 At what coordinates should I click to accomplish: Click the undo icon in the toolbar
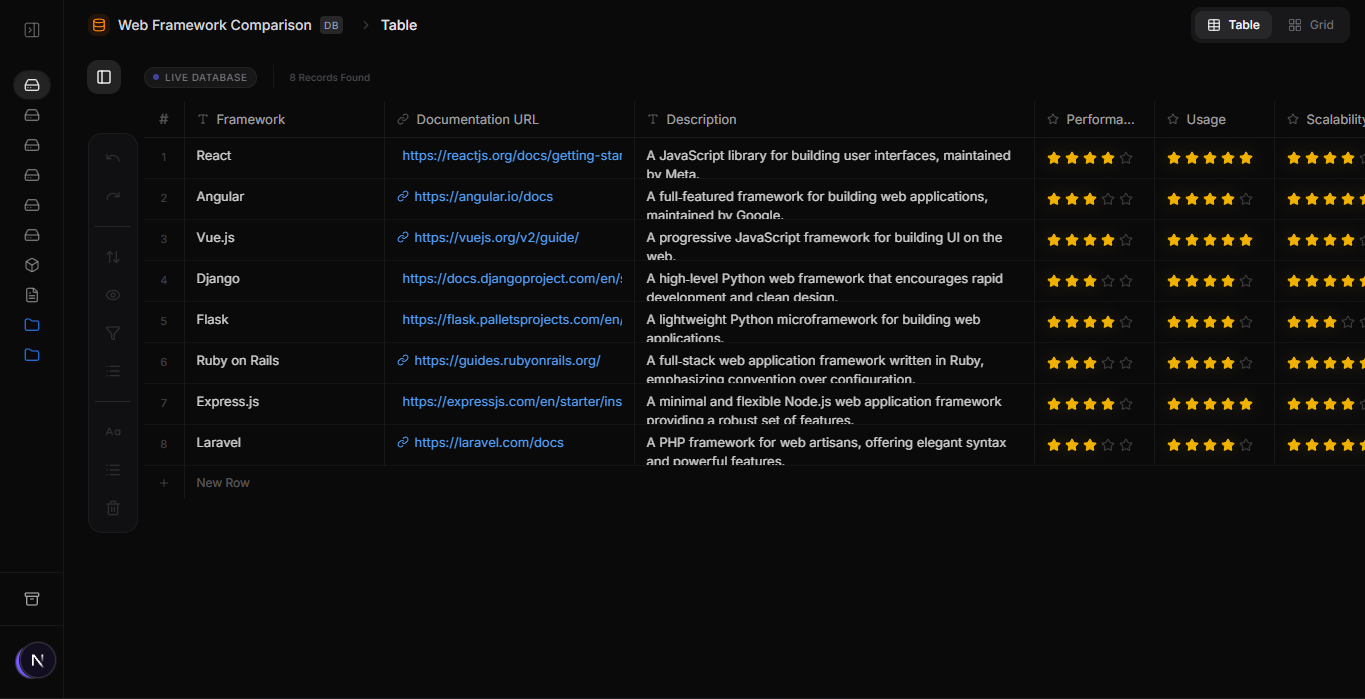(113, 157)
